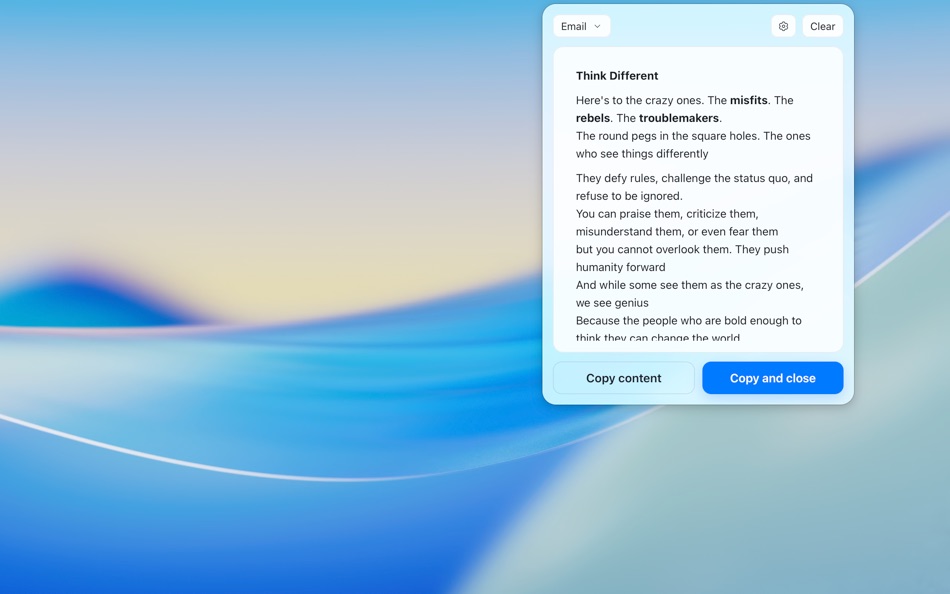Screen dimensions: 950x594
Task: Click the truncated line about changing the world
Action: [660, 336]
